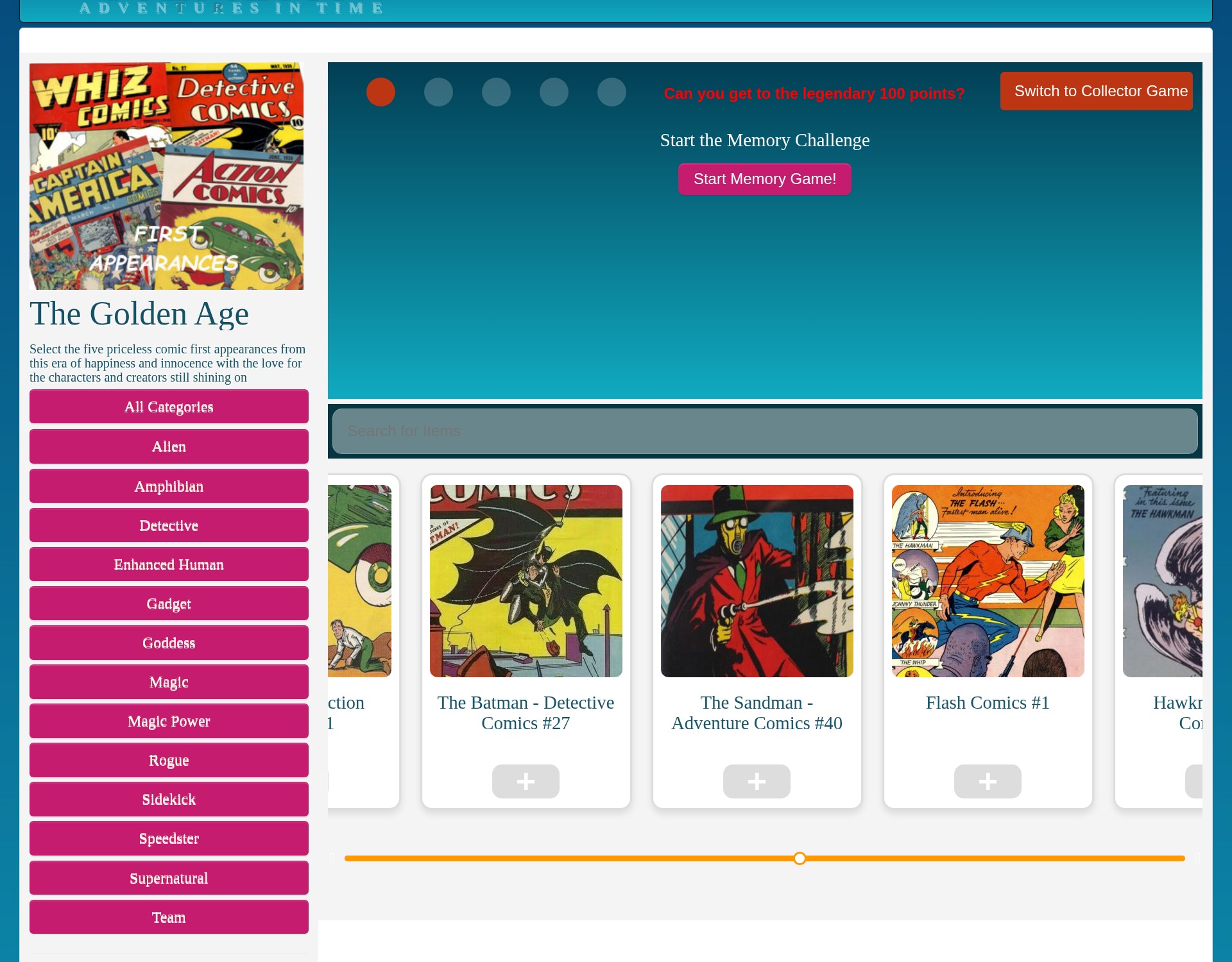This screenshot has width=1232, height=962.
Task: Click the orange carousel slider handle
Action: (800, 858)
